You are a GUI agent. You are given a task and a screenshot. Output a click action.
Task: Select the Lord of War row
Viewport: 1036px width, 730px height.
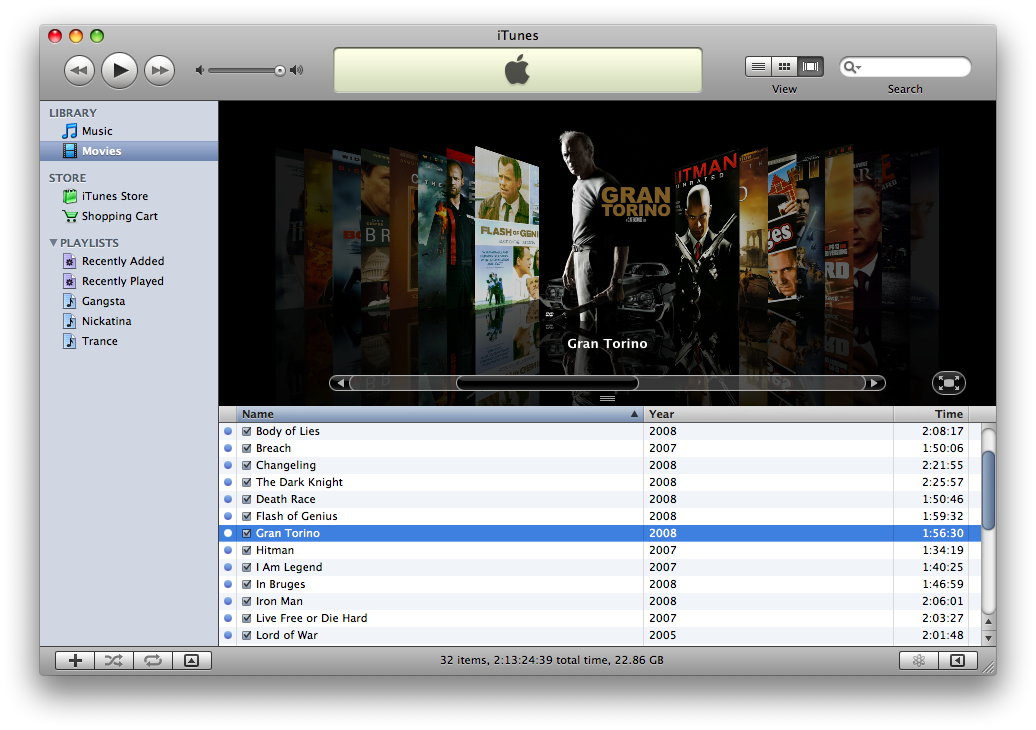600,636
